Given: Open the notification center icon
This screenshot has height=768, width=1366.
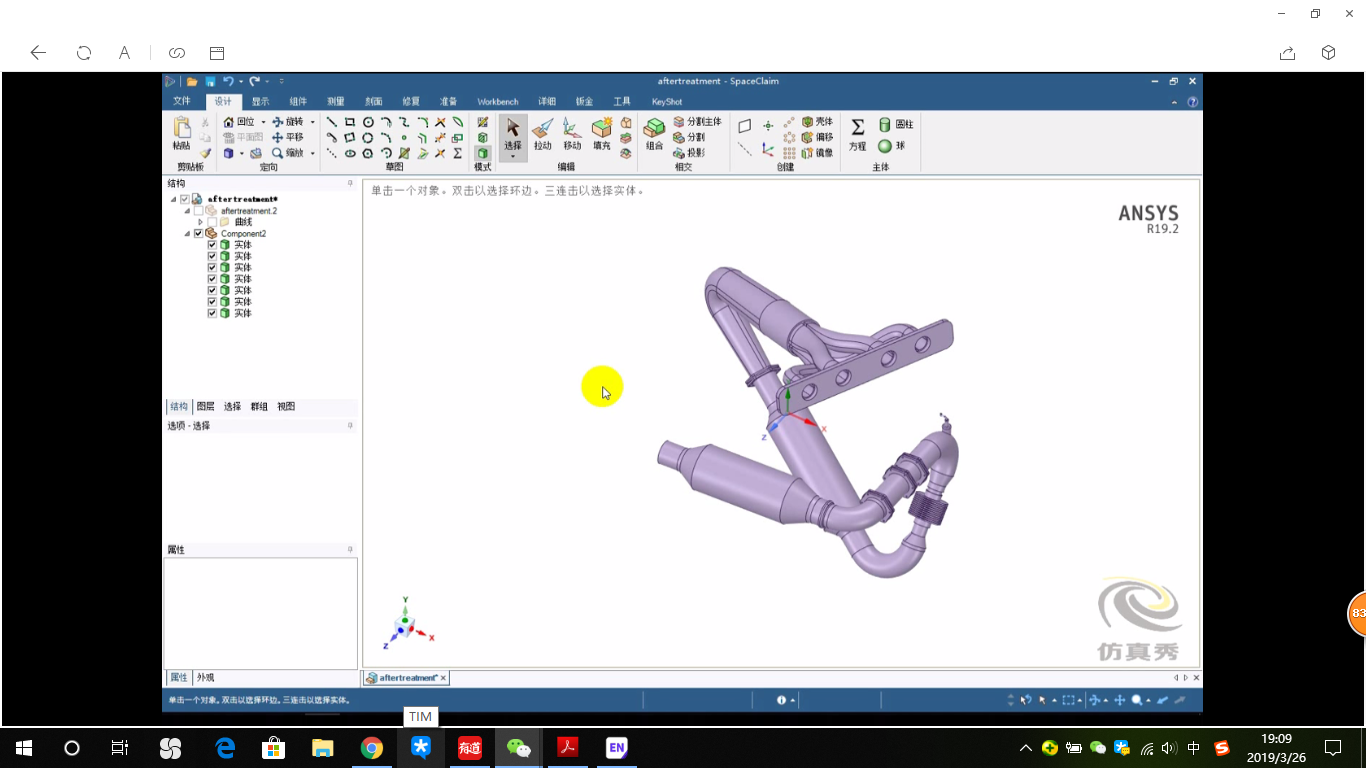Looking at the screenshot, I should point(1333,747).
